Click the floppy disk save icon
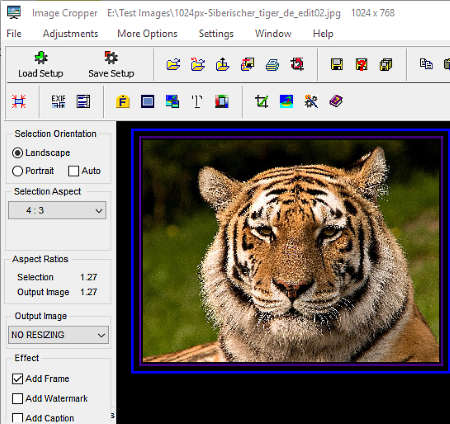 click(337, 64)
